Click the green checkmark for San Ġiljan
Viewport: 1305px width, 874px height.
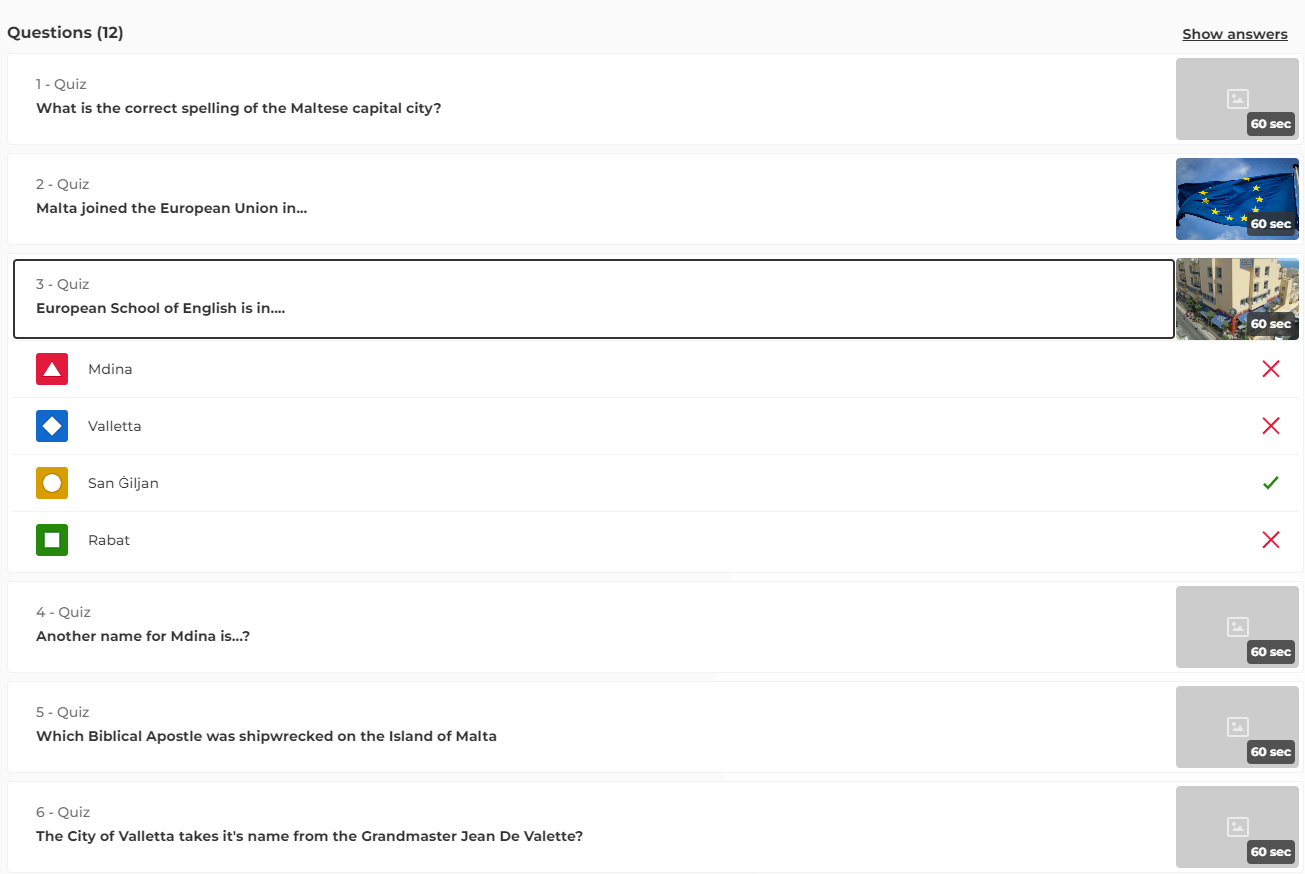pyautogui.click(x=1270, y=483)
